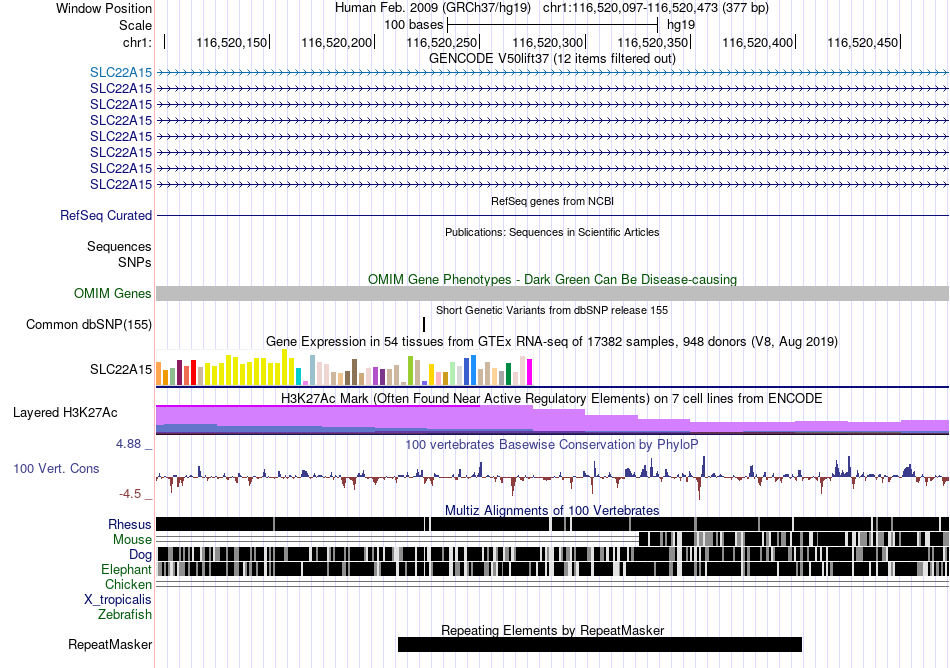
Task: Click the magenta bar in the GTEx expression chart
Action: 530,372
